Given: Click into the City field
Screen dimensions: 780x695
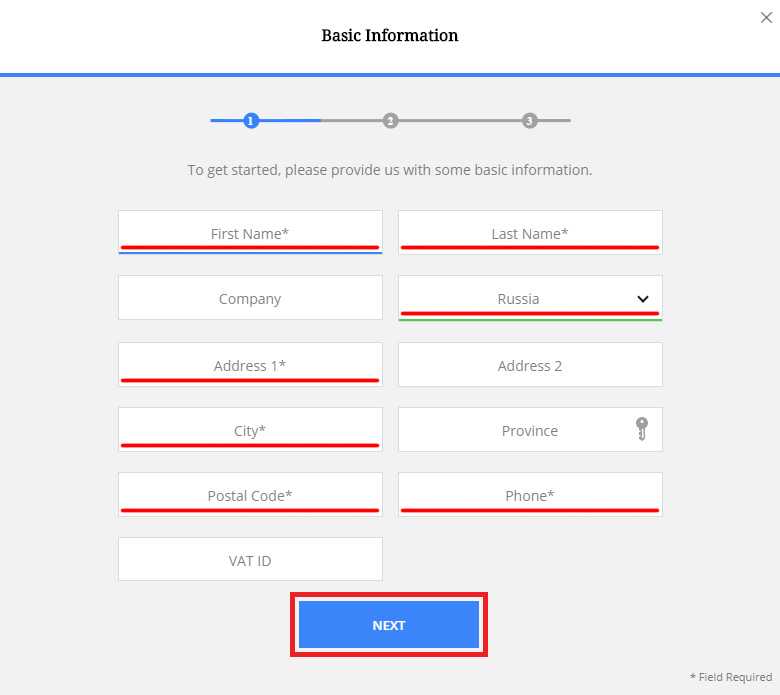Looking at the screenshot, I should click(250, 430).
